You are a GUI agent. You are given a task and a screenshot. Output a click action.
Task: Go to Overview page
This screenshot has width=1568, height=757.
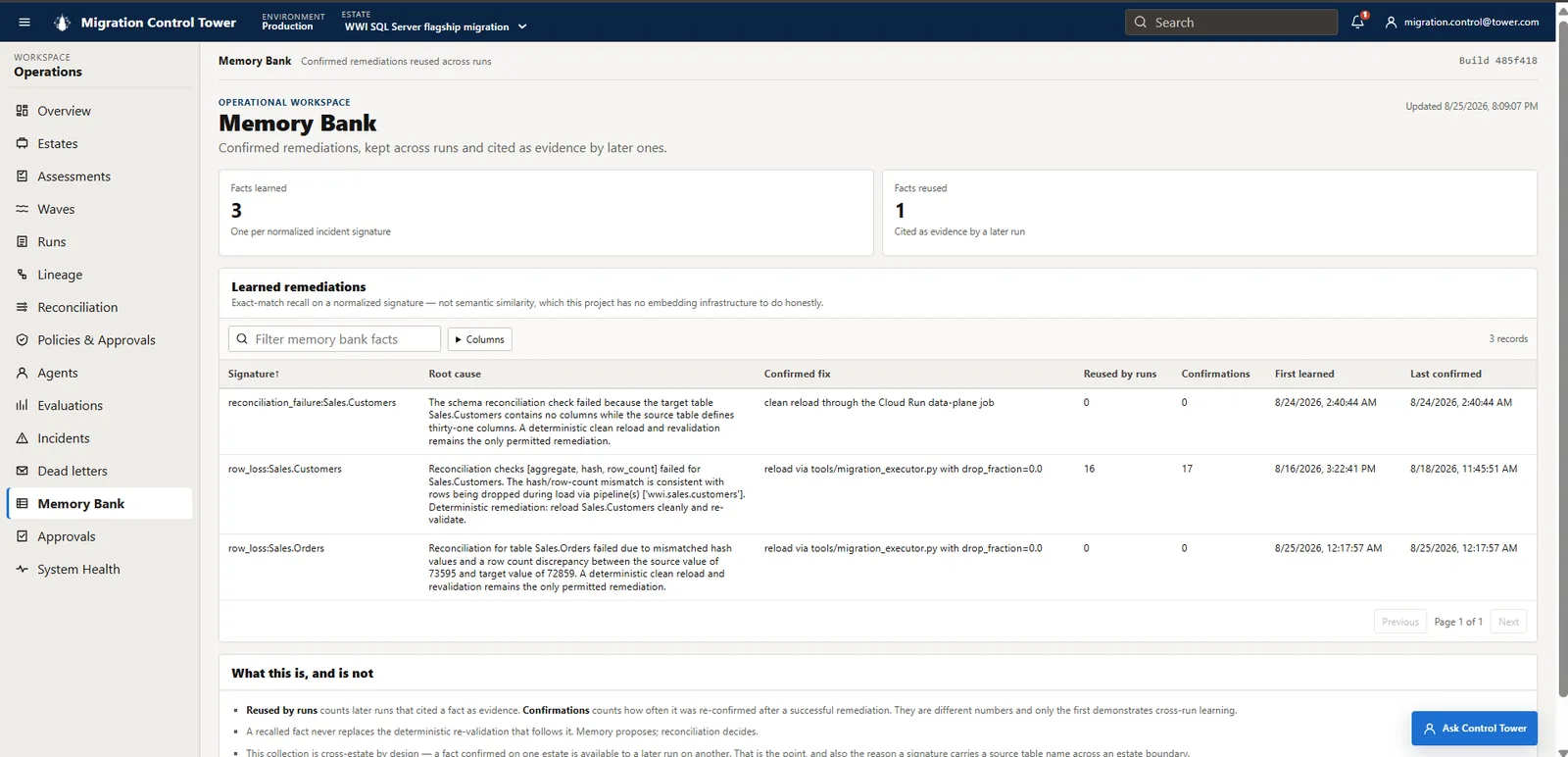(x=99, y=111)
